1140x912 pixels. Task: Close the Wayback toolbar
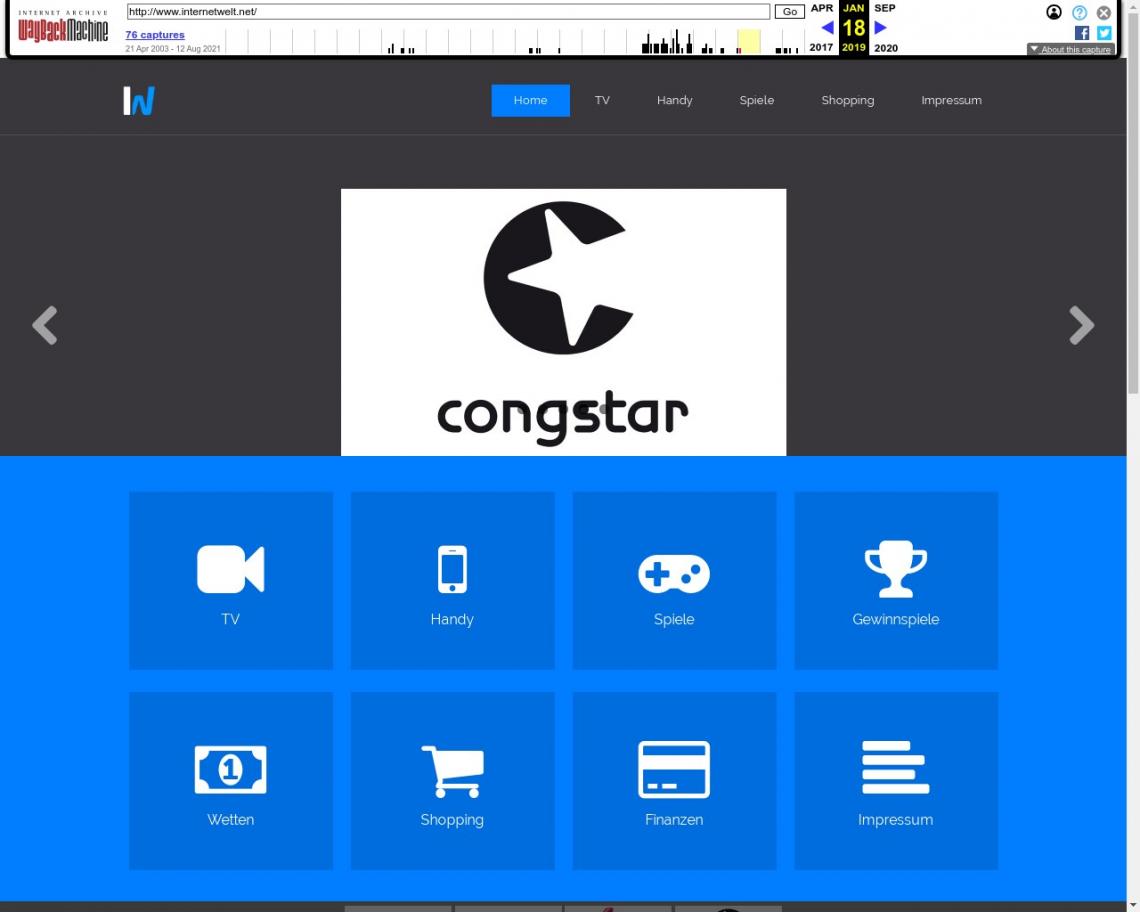coord(1104,12)
